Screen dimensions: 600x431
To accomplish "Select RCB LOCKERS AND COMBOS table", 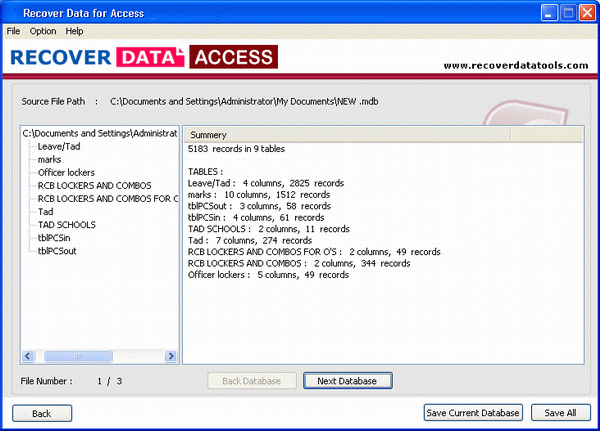I will click(94, 185).
